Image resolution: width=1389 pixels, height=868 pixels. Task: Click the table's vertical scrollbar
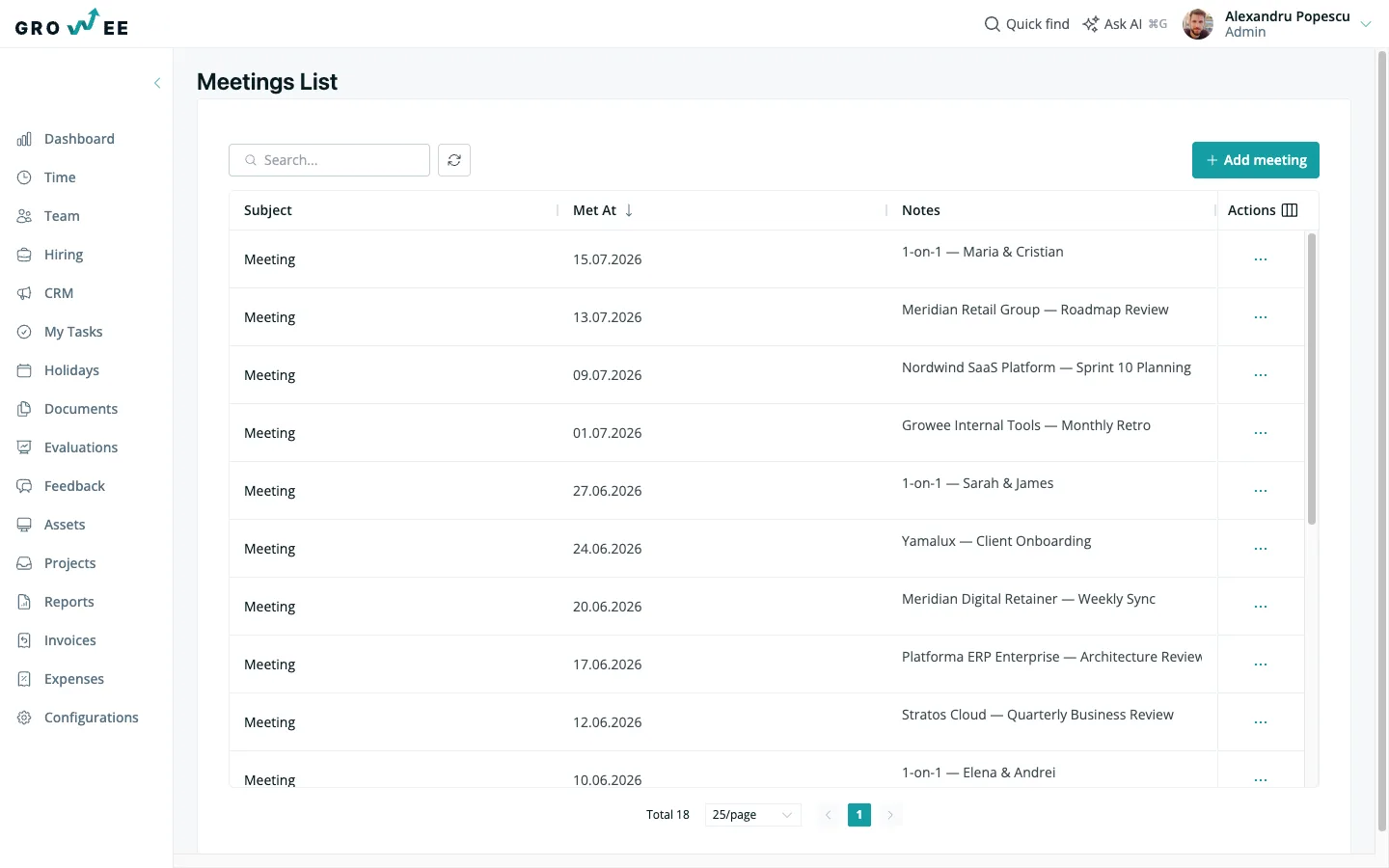coord(1312,378)
